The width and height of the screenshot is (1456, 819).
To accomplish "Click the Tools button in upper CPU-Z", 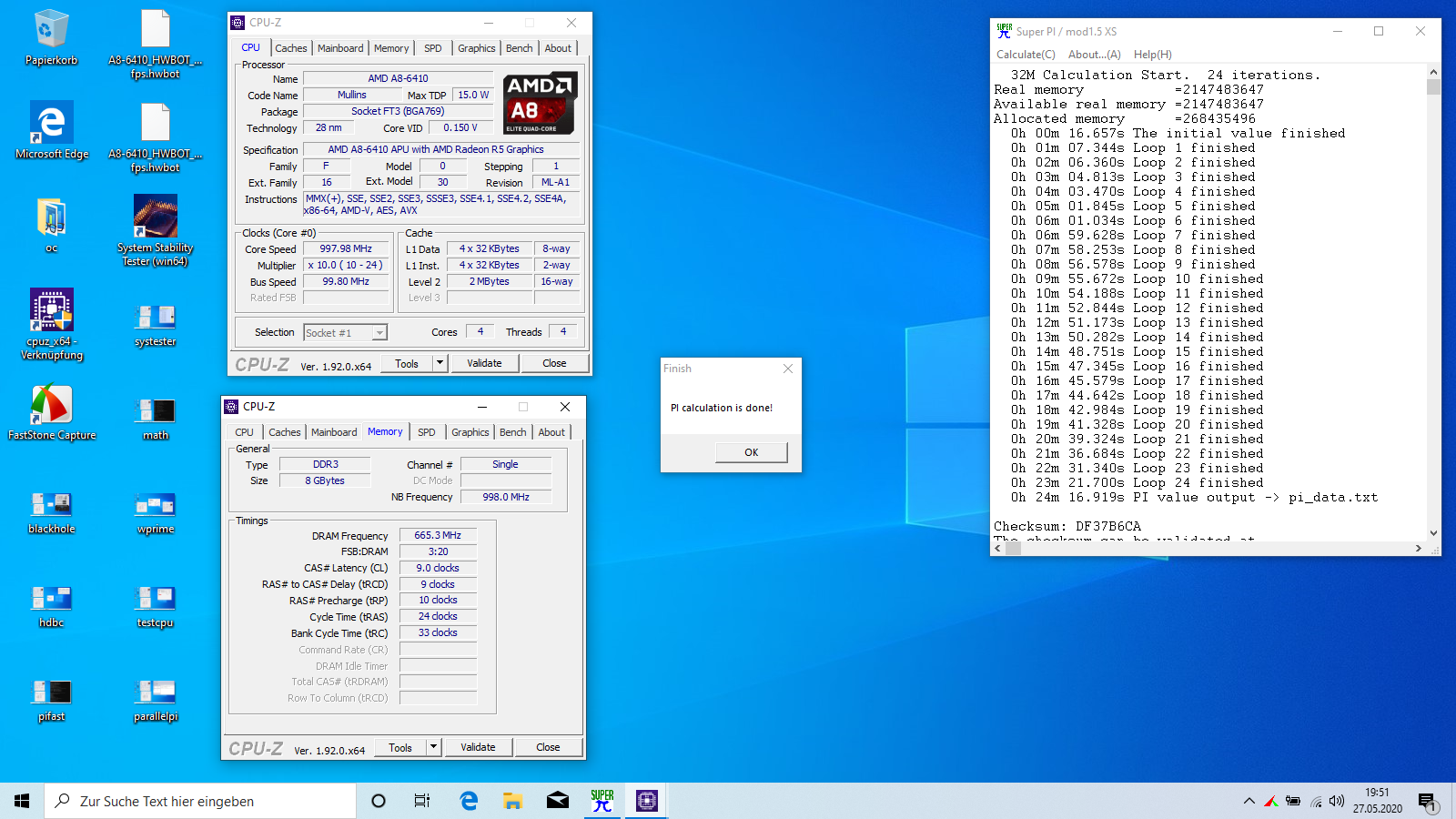I will click(407, 363).
